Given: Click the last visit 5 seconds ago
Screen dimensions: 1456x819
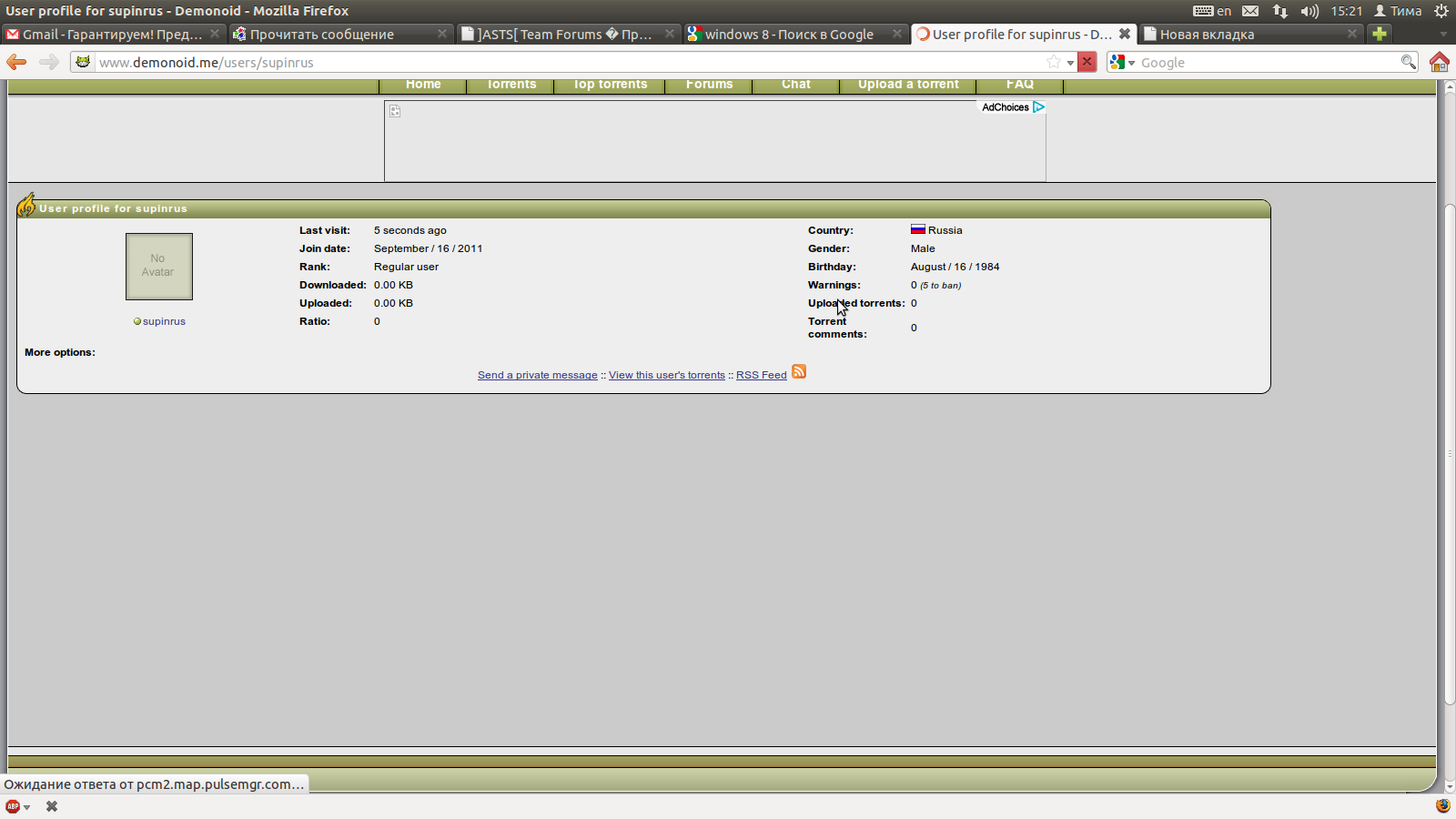Looking at the screenshot, I should (x=410, y=230).
